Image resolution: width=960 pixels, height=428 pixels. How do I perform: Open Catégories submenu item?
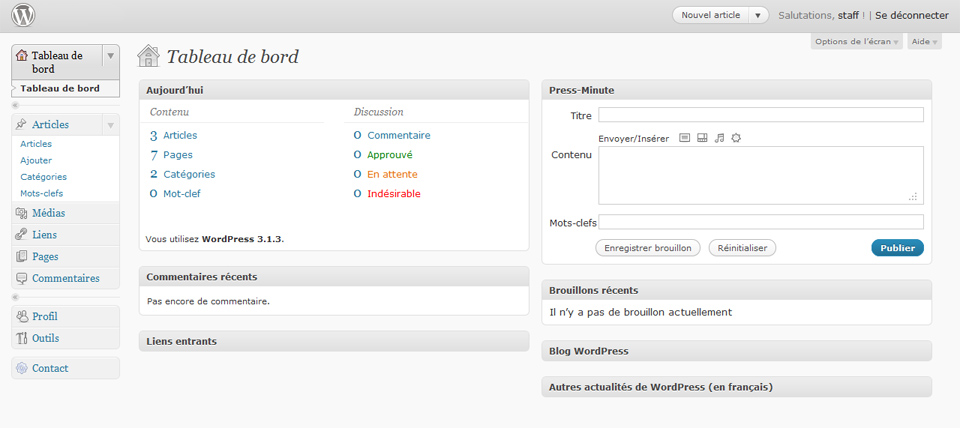43,176
